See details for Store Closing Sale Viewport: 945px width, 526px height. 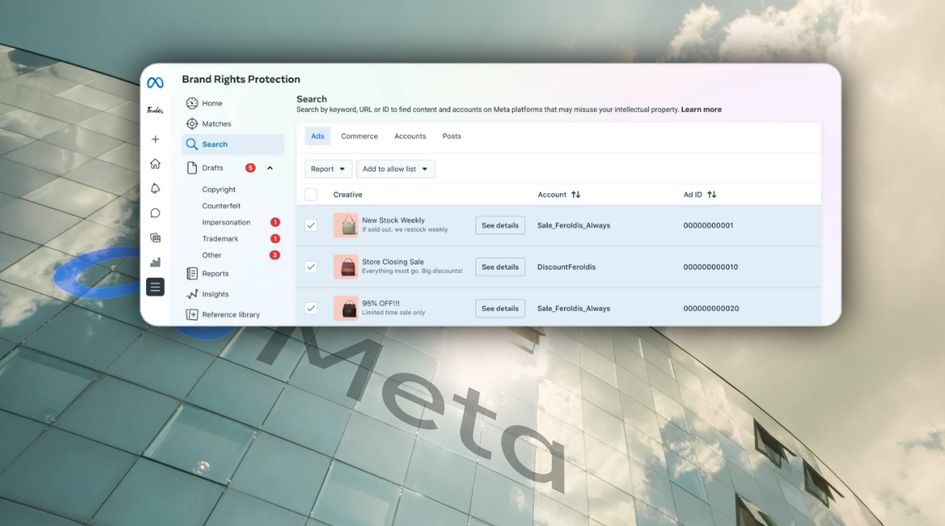[x=500, y=267]
